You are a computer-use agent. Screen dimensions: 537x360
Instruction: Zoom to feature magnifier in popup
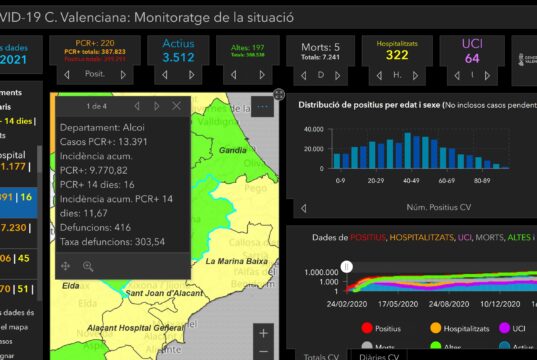(x=88, y=266)
